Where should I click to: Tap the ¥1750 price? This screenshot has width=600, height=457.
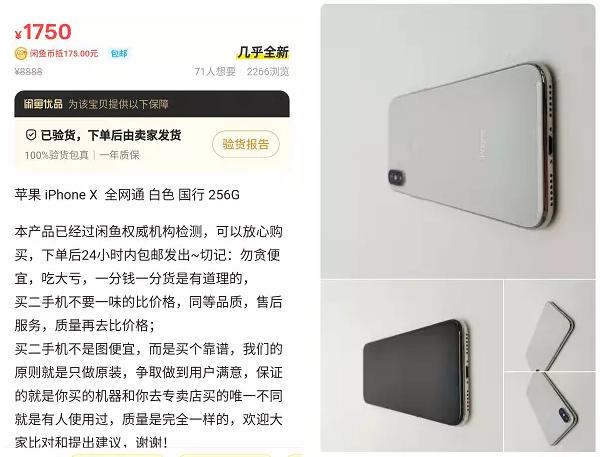coord(43,31)
